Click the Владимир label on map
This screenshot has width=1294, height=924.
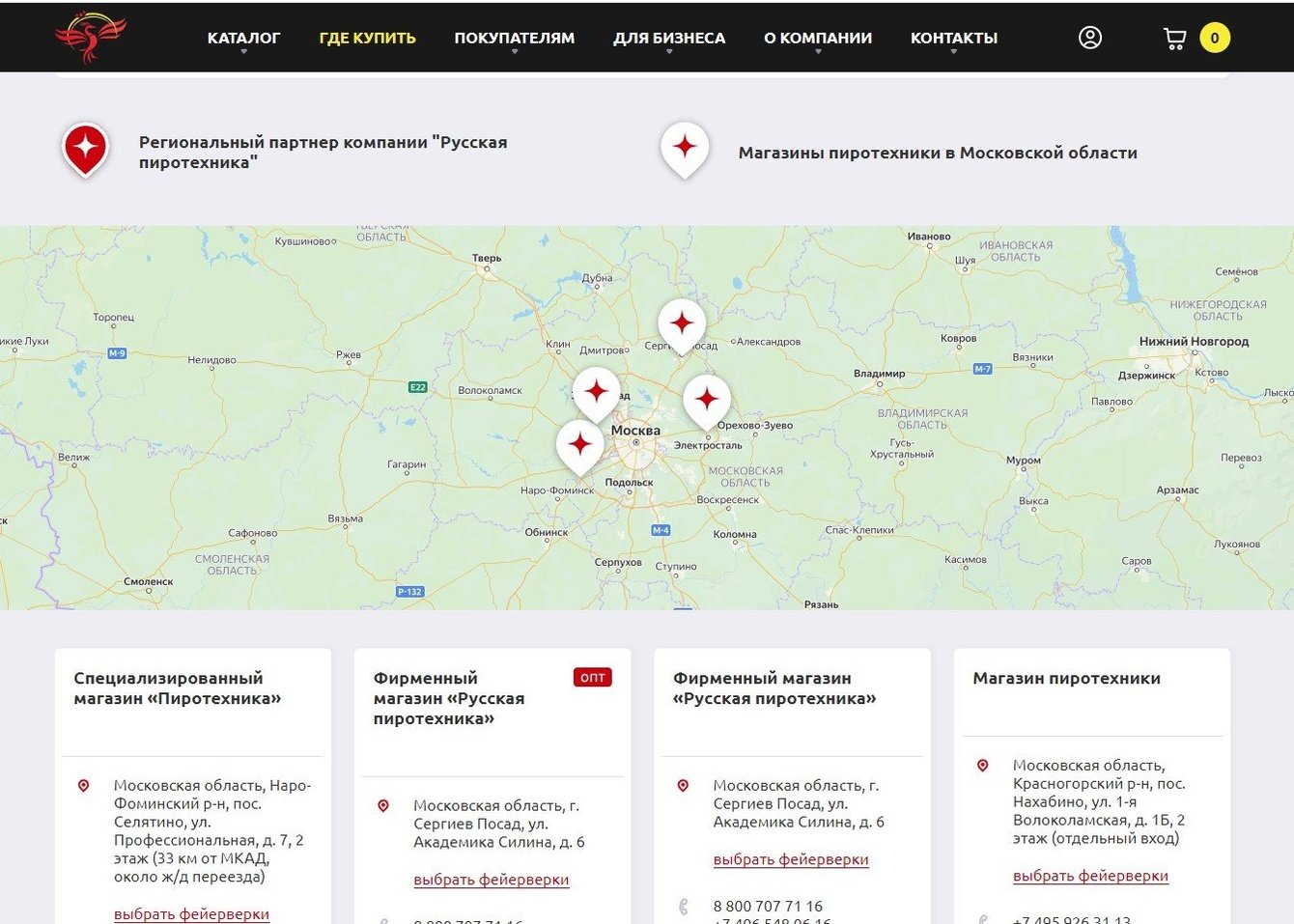pyautogui.click(x=880, y=374)
